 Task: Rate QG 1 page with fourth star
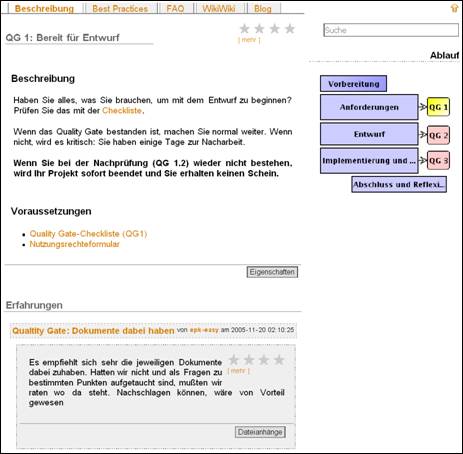pos(290,29)
